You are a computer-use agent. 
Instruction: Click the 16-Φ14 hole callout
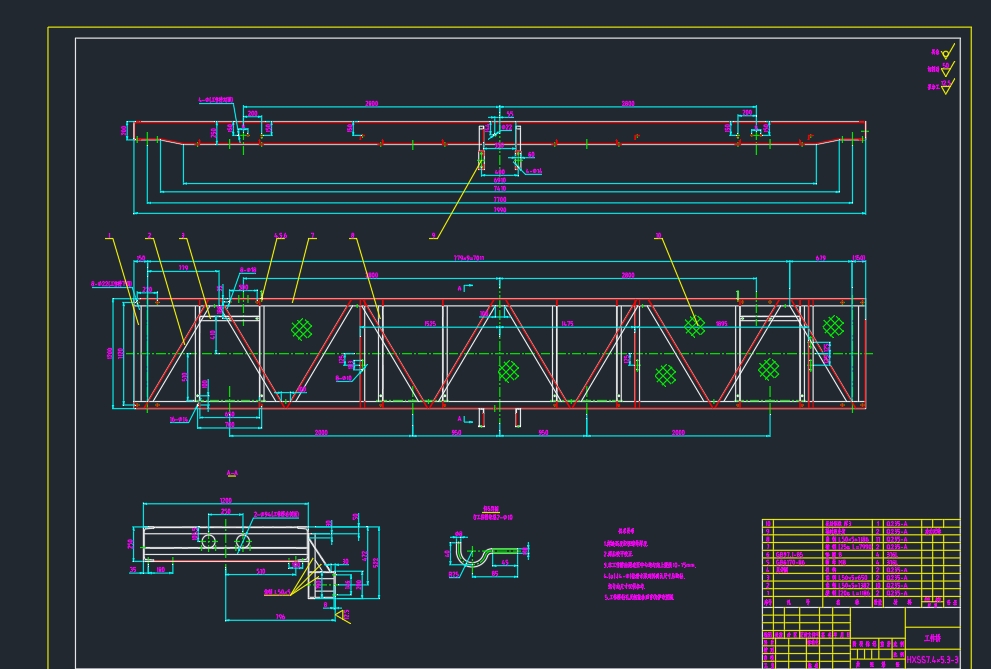tap(179, 419)
